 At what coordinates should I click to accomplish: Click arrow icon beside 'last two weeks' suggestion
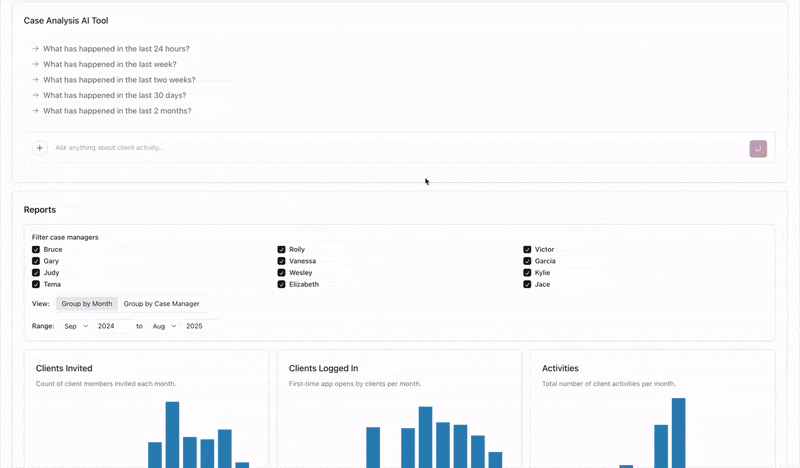pyautogui.click(x=35, y=80)
